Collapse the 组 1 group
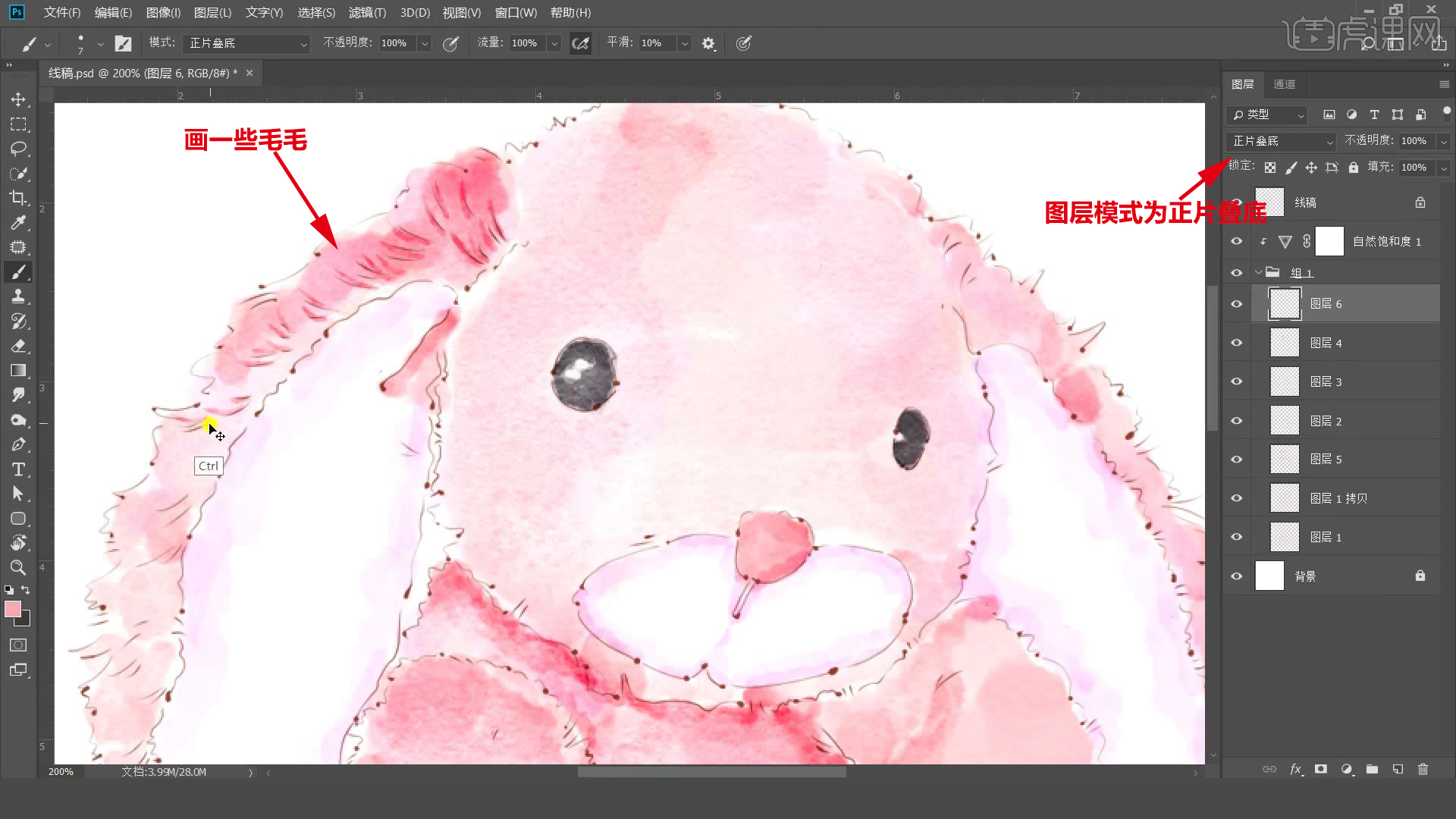Viewport: 1456px width, 819px height. (1259, 272)
